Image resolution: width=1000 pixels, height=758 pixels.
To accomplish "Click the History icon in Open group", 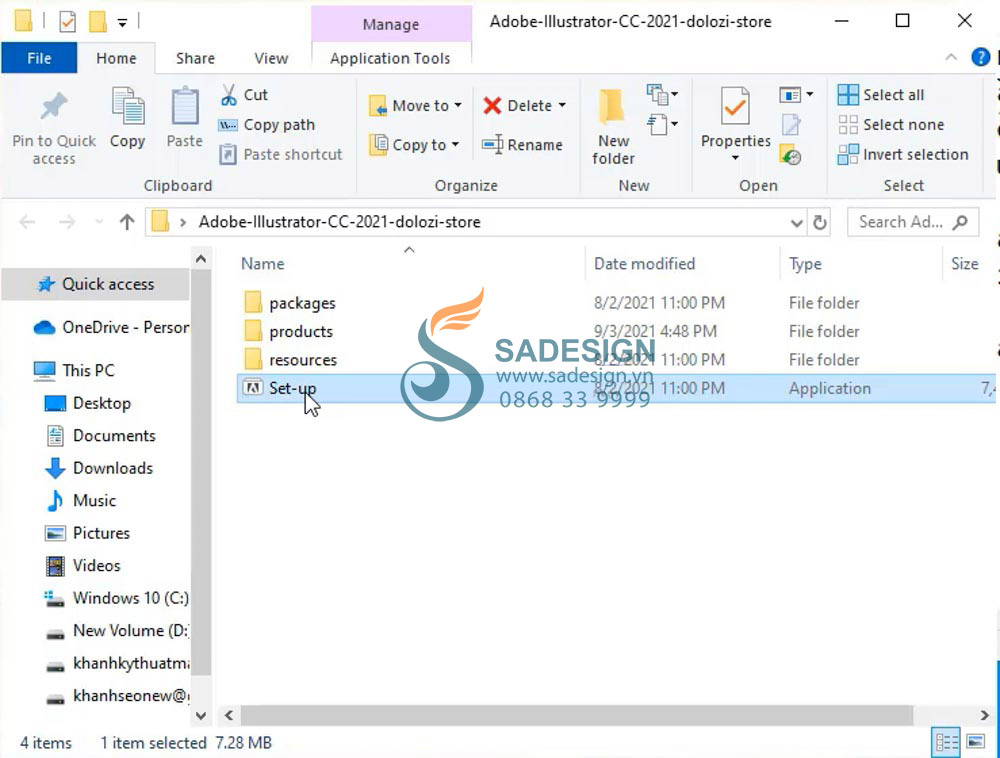I will (791, 155).
